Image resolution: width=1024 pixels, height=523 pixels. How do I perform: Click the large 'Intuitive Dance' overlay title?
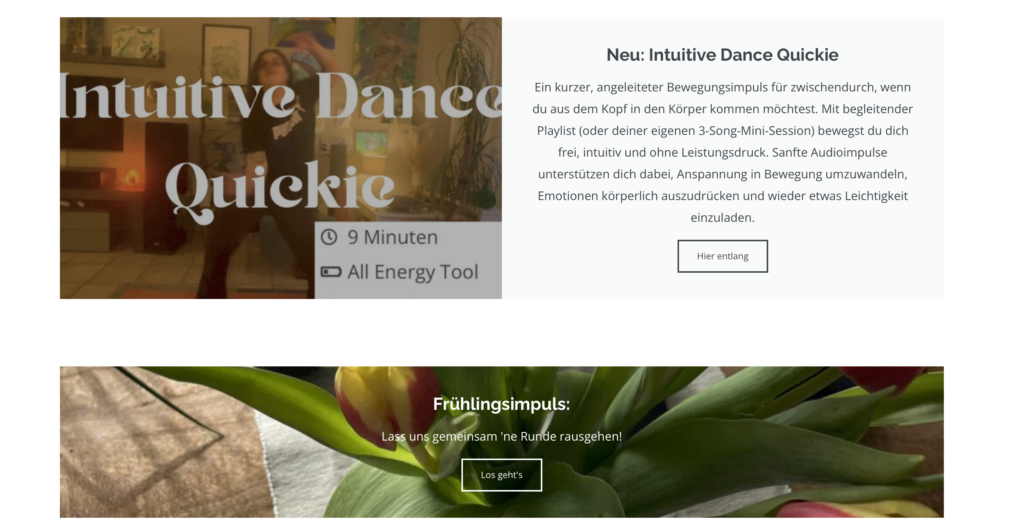(x=281, y=98)
